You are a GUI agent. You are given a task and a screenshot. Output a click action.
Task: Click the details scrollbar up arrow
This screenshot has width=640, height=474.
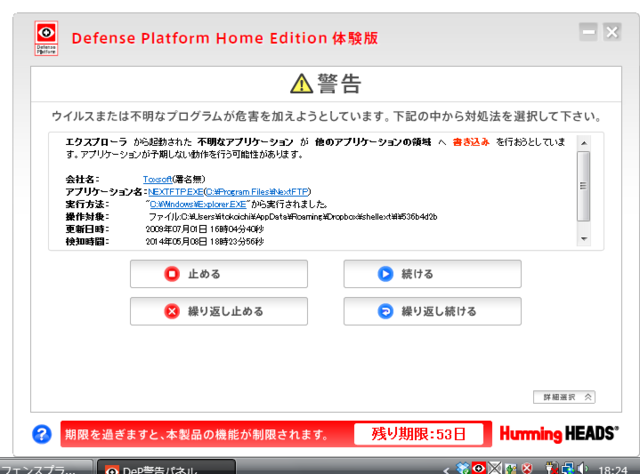coord(584,143)
